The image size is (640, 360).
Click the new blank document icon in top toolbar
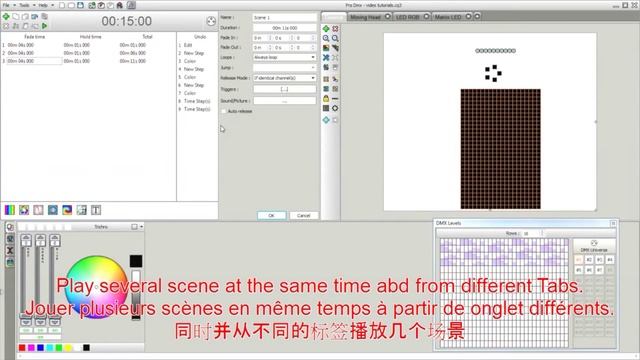62,5
